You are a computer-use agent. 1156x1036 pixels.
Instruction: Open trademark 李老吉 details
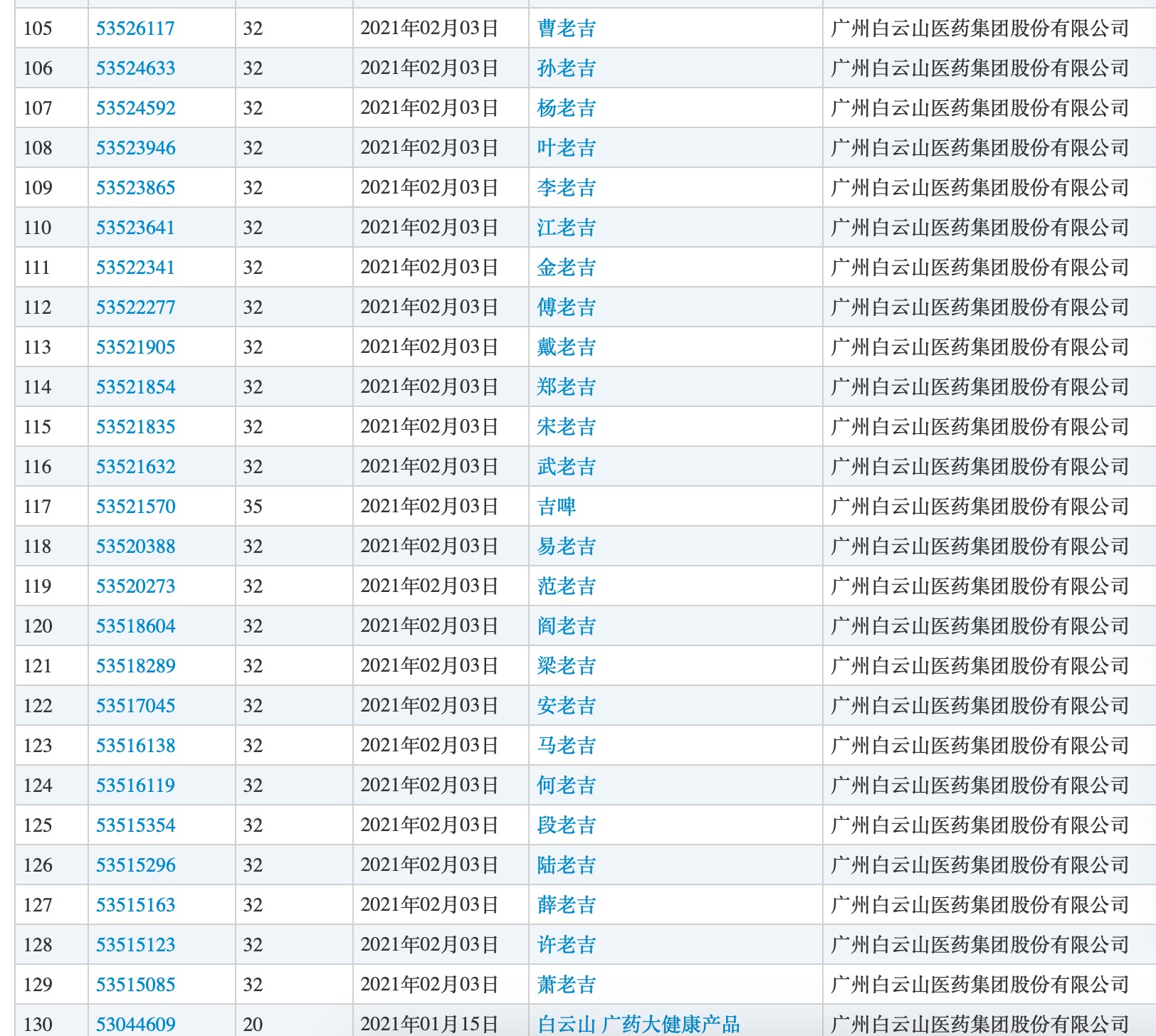(x=567, y=188)
